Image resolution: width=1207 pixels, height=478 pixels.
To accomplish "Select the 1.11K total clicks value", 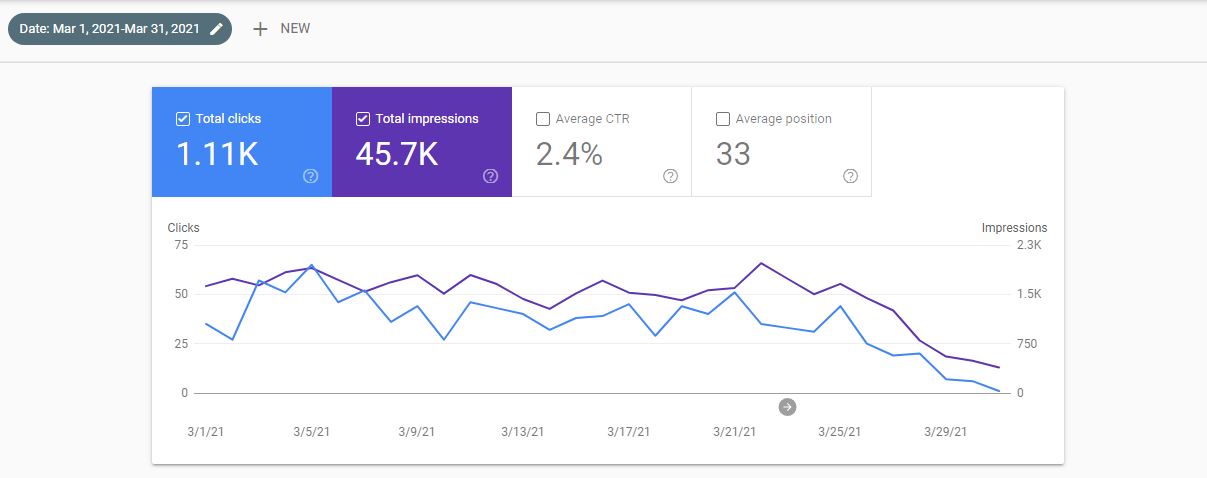I will [217, 154].
